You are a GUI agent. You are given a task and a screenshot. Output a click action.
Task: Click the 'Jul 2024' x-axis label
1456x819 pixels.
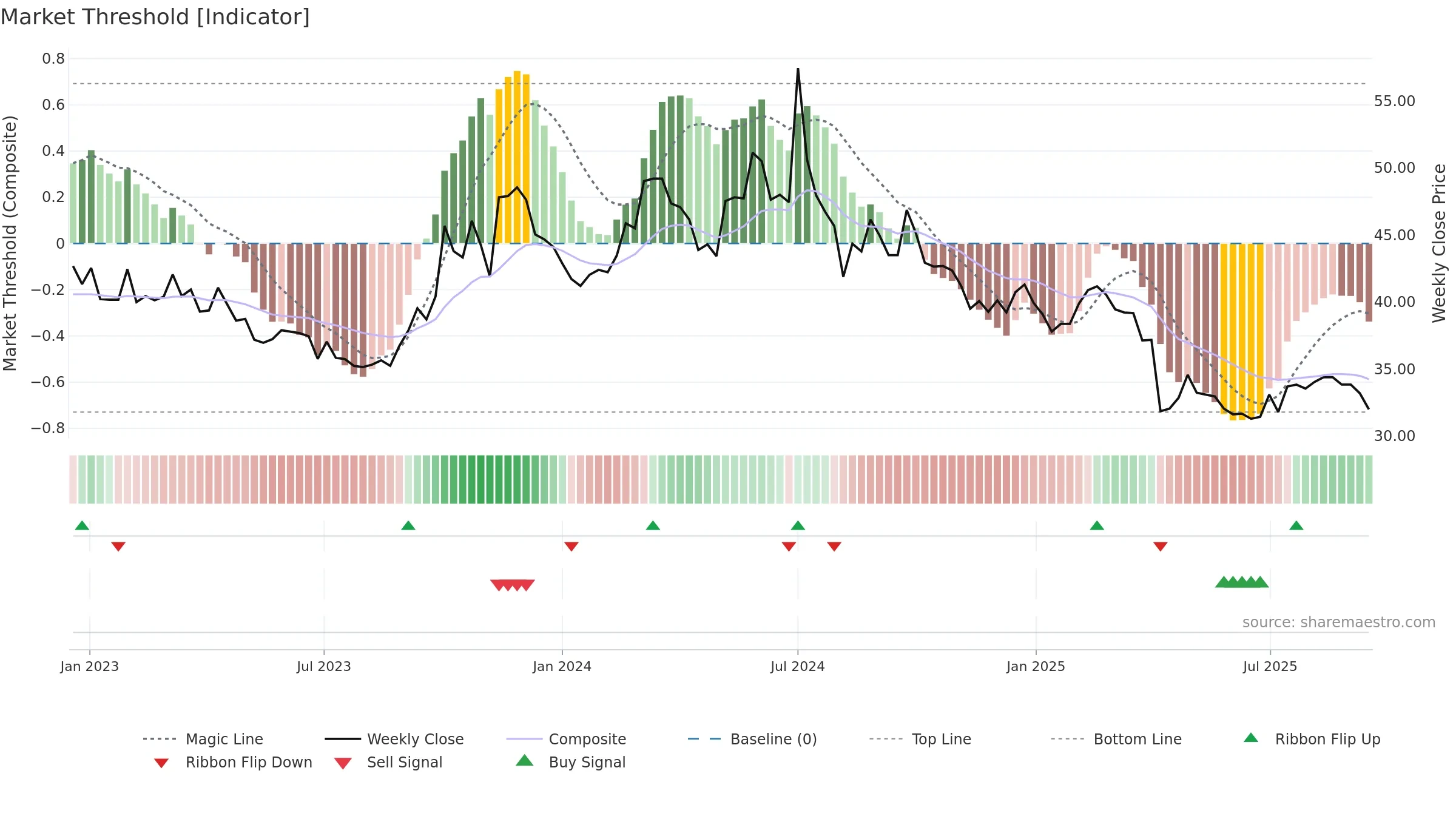click(798, 666)
